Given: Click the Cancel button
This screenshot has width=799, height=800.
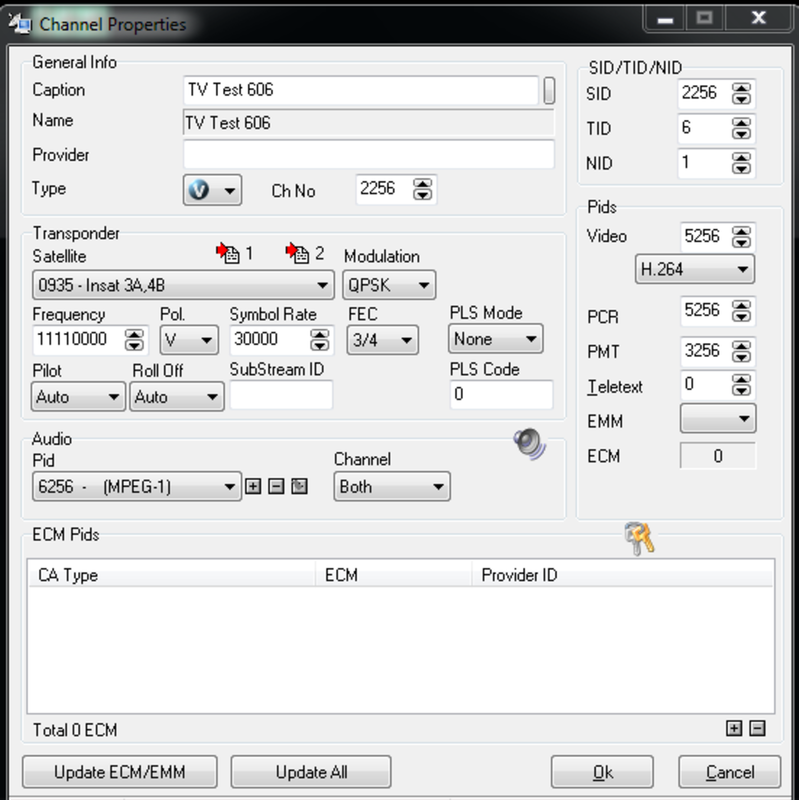Looking at the screenshot, I should tap(730, 772).
